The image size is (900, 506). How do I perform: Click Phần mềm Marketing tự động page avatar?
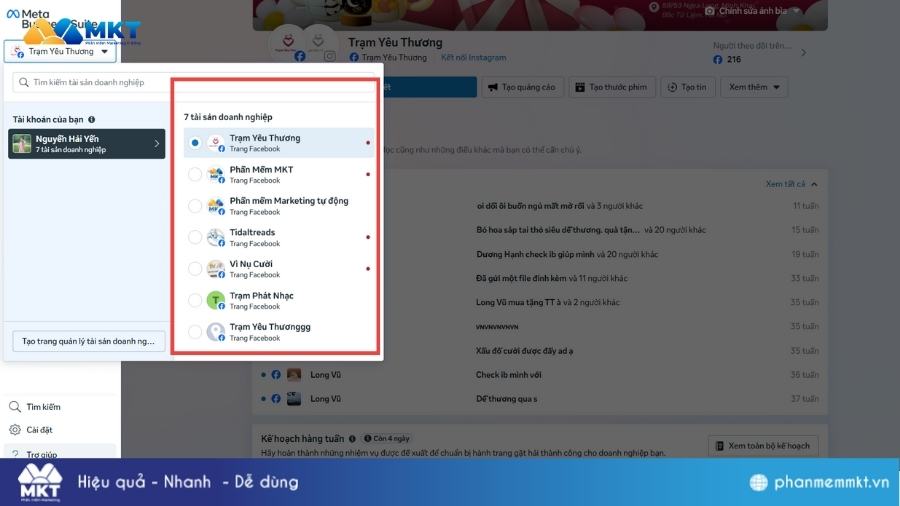pos(216,206)
